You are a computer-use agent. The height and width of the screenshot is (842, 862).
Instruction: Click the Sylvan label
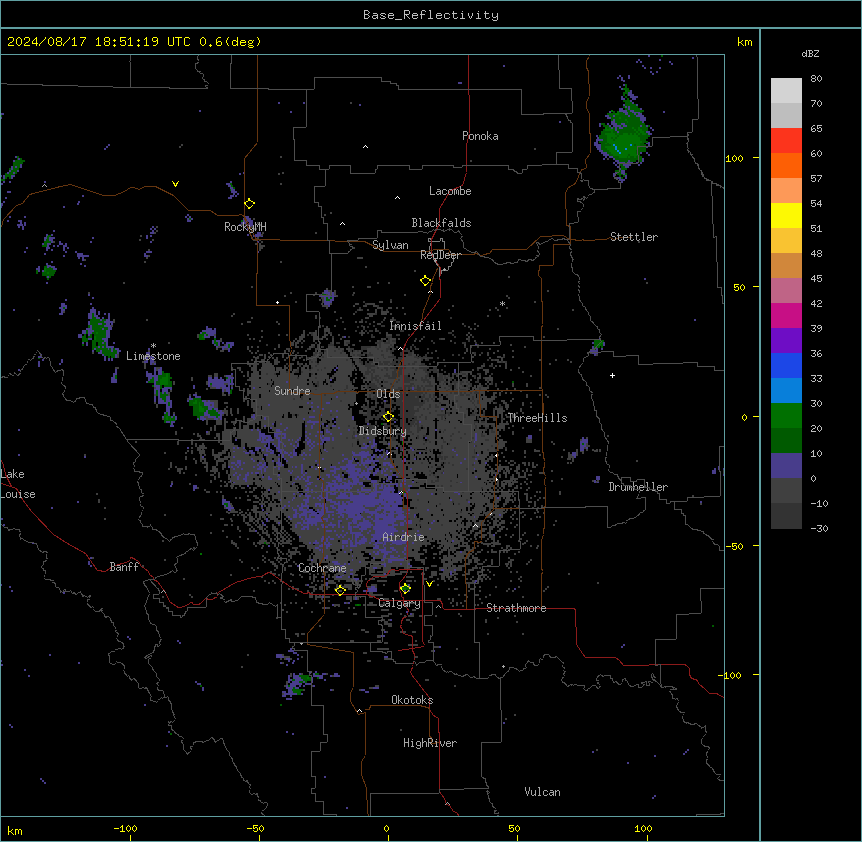click(390, 245)
